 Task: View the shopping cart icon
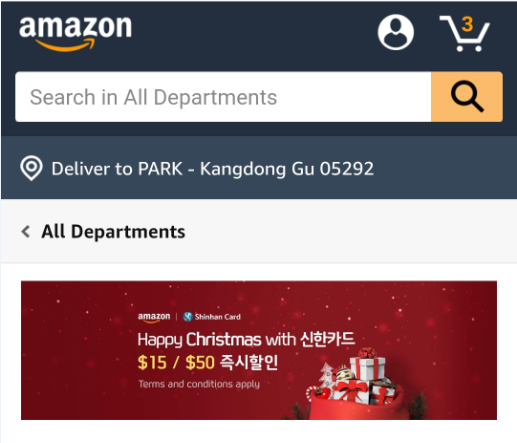pos(465,33)
